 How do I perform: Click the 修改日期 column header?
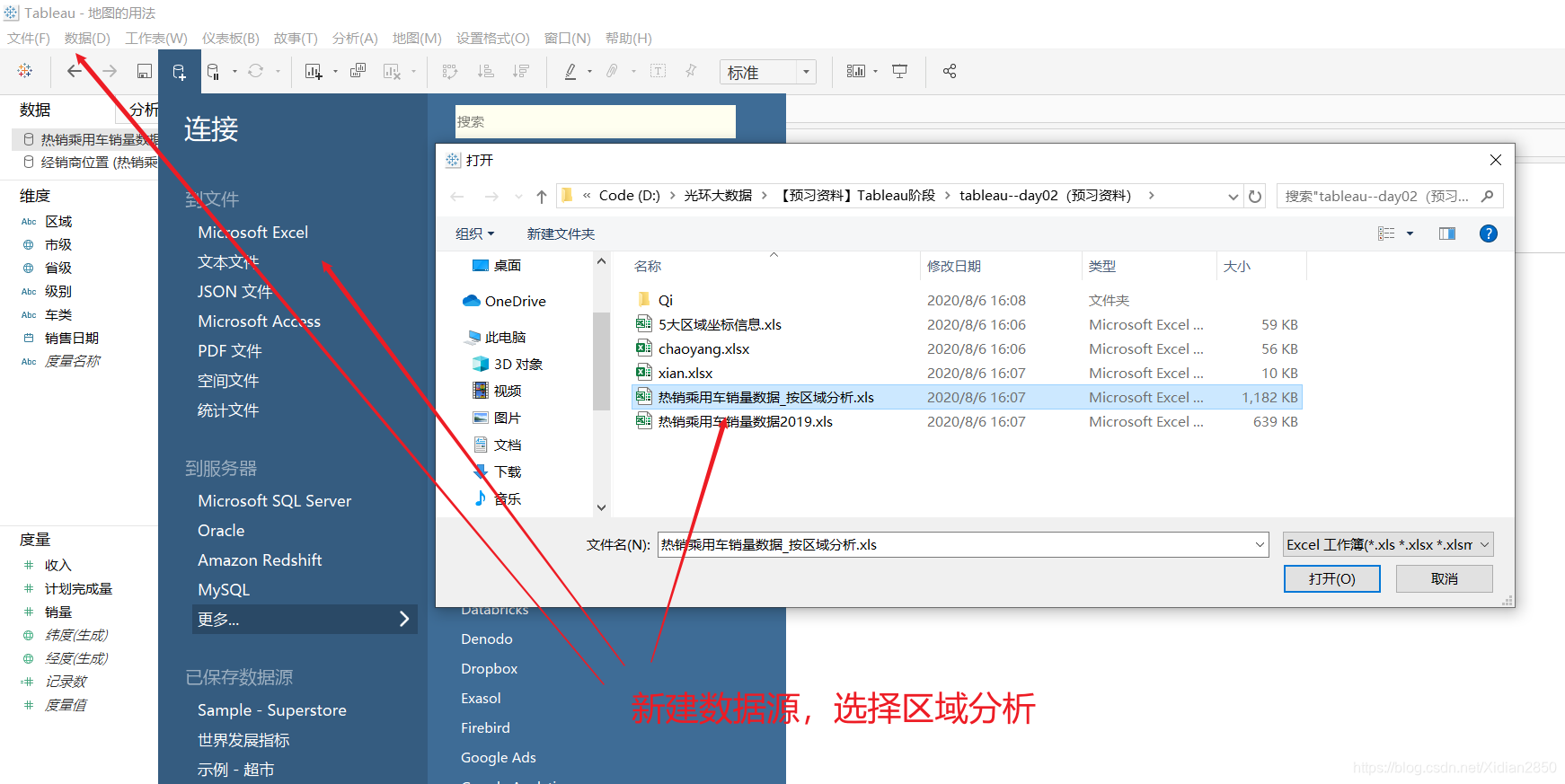click(953, 266)
